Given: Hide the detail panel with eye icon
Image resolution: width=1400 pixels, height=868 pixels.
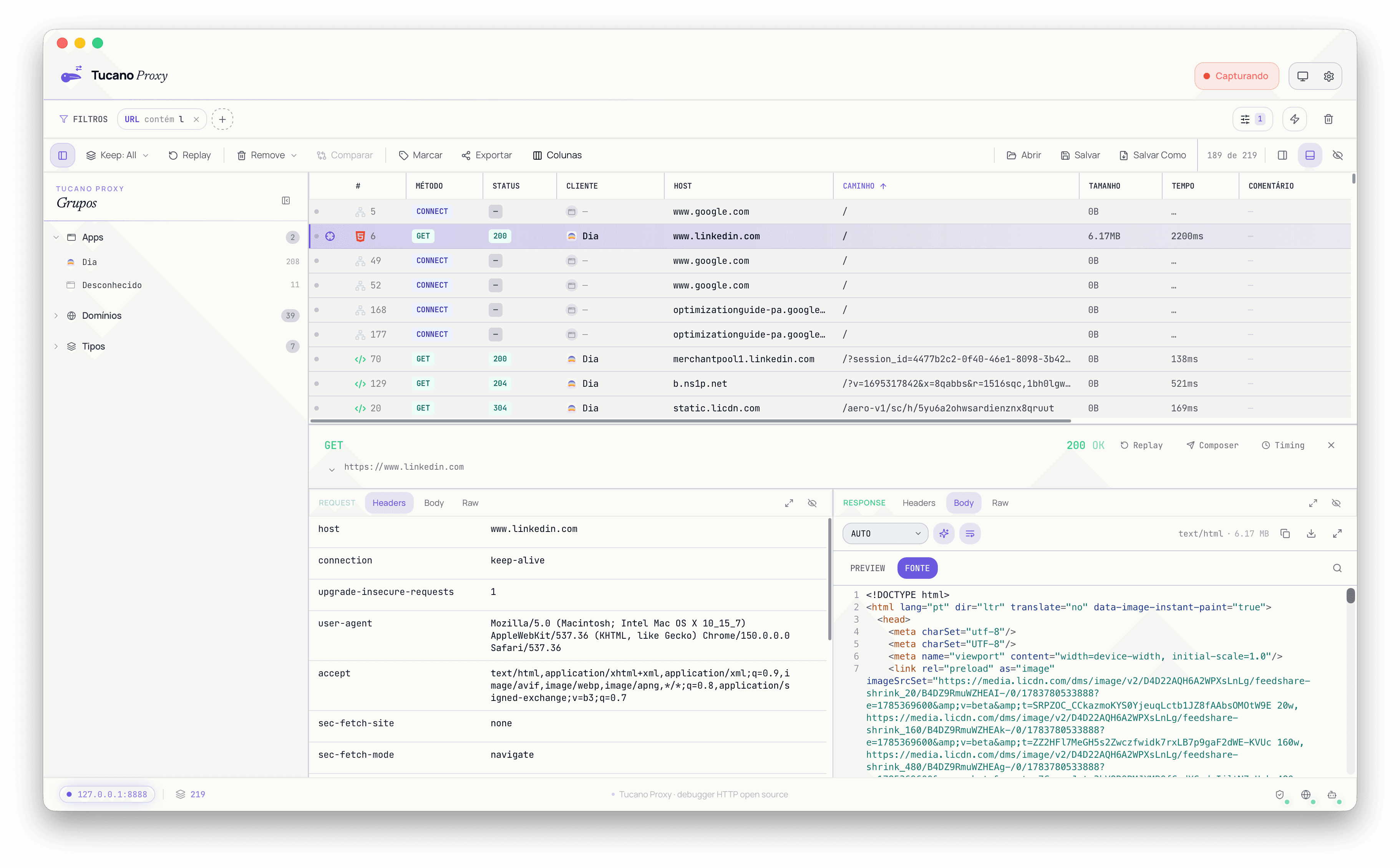Looking at the screenshot, I should (1337, 155).
